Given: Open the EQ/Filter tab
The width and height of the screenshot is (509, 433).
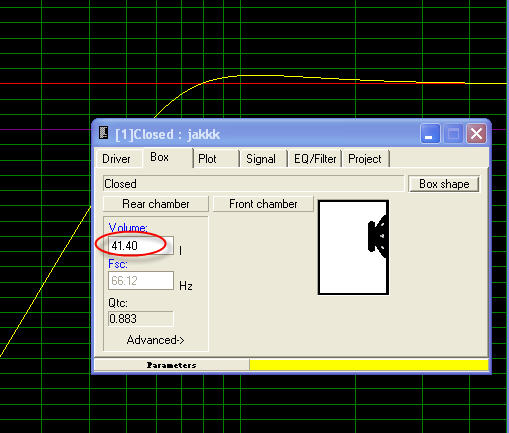Looking at the screenshot, I should pyautogui.click(x=315, y=159).
